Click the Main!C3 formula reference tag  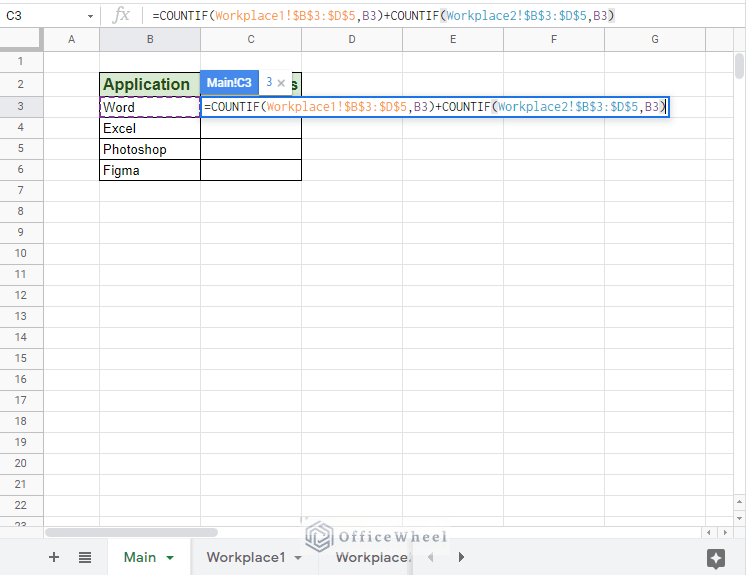(229, 83)
